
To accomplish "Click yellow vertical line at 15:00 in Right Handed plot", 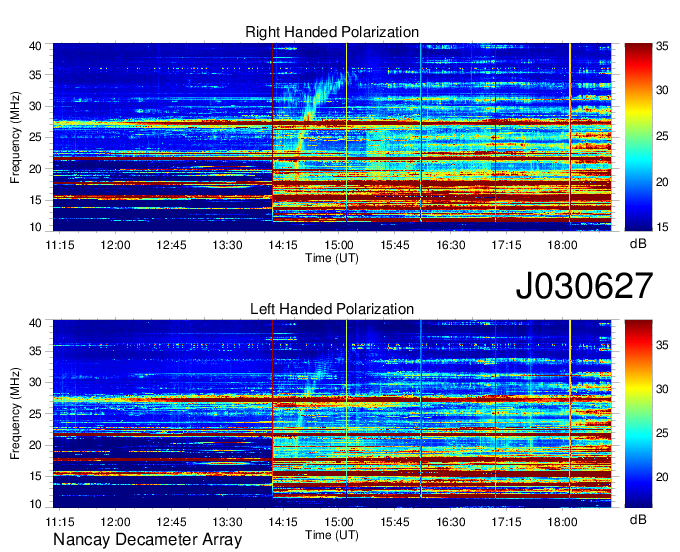I will [347, 133].
